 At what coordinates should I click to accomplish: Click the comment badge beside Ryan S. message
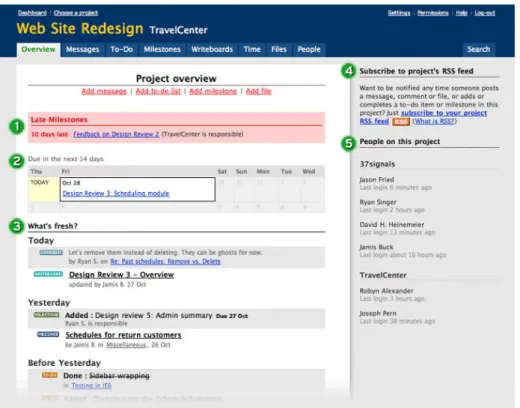tap(51, 252)
